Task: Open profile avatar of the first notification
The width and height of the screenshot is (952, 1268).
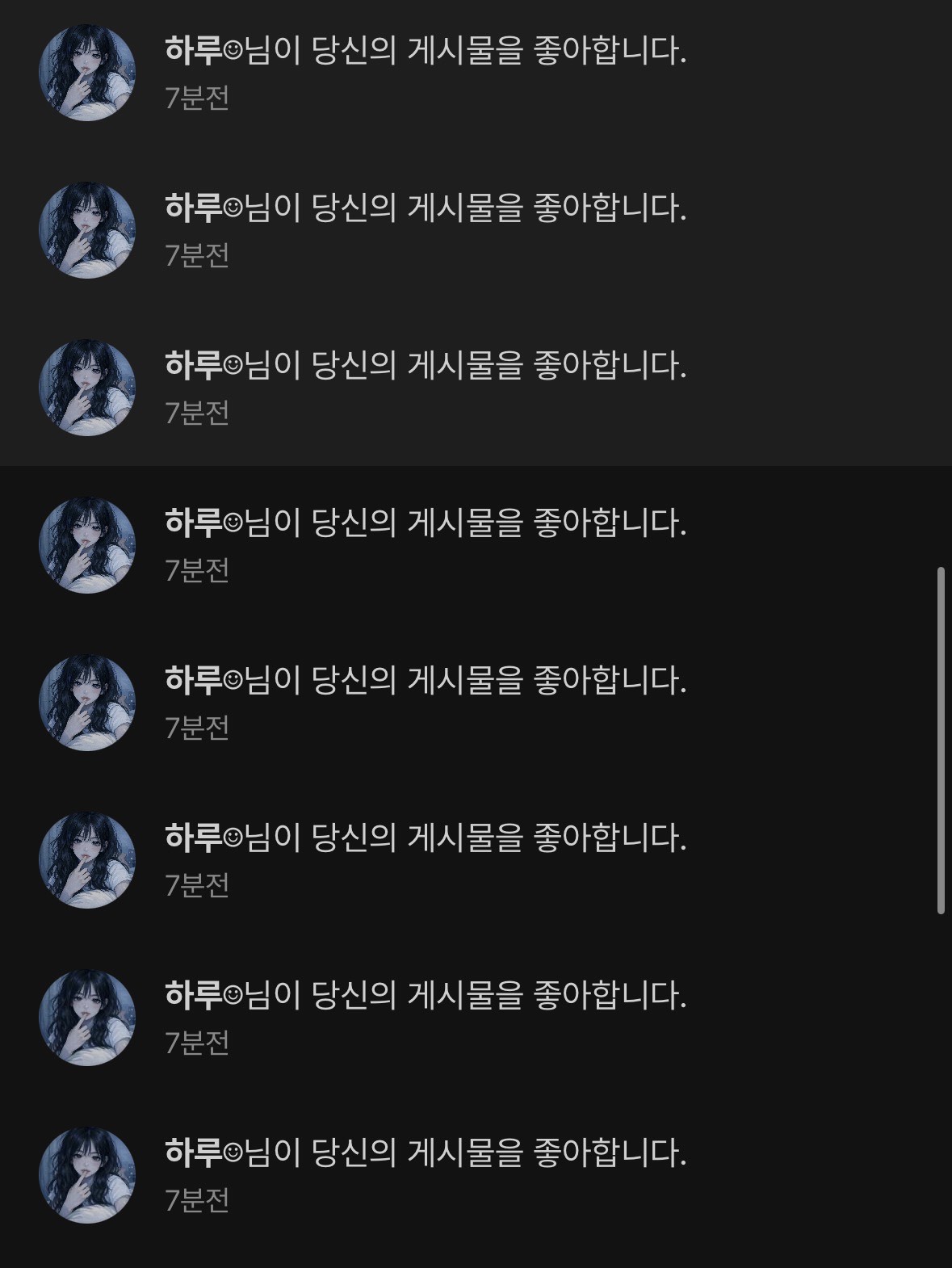Action: tap(87, 73)
